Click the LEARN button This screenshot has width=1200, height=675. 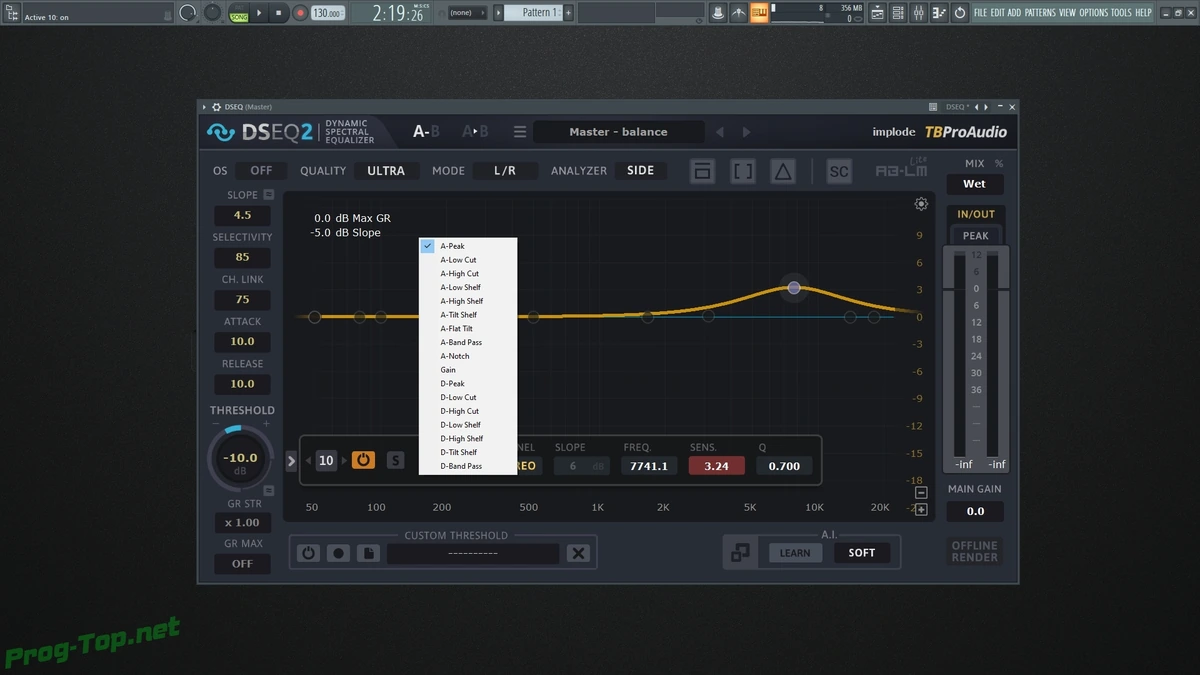point(795,553)
